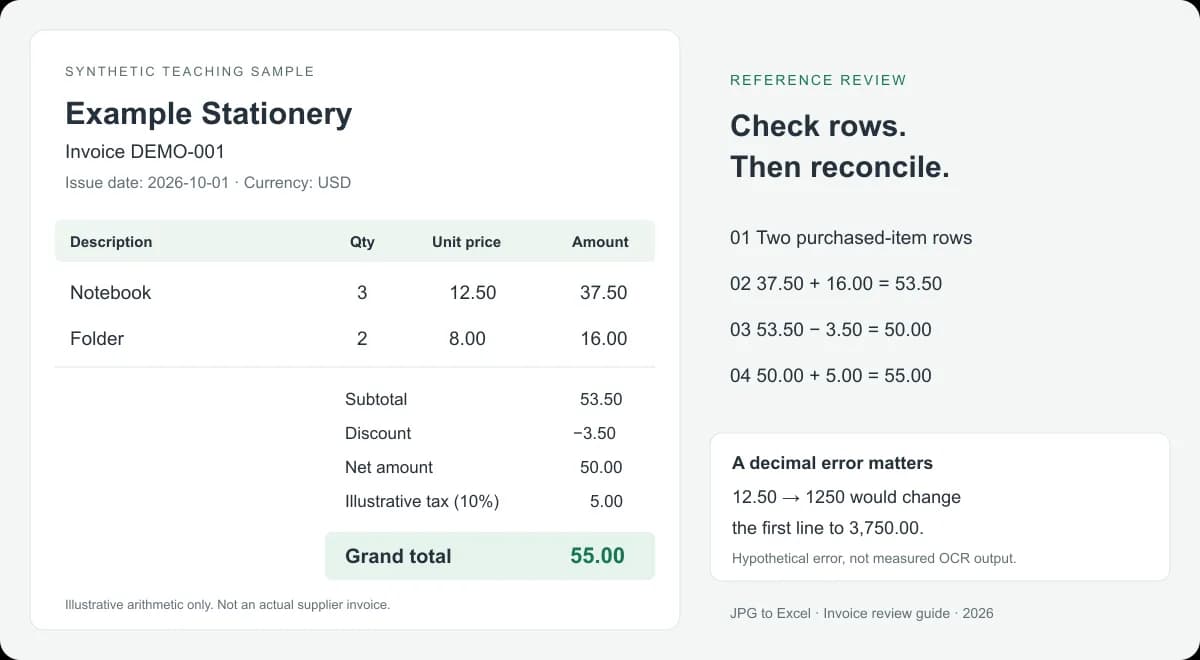Click the 'Discount' label
This screenshot has height=660, width=1200.
click(378, 433)
